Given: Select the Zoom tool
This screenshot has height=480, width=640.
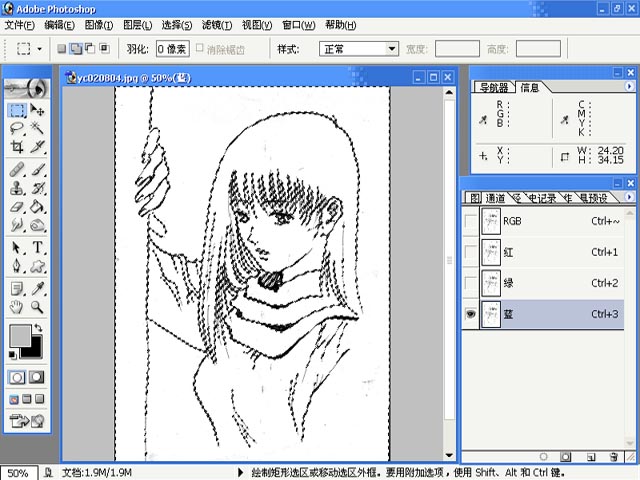Looking at the screenshot, I should point(37,307).
